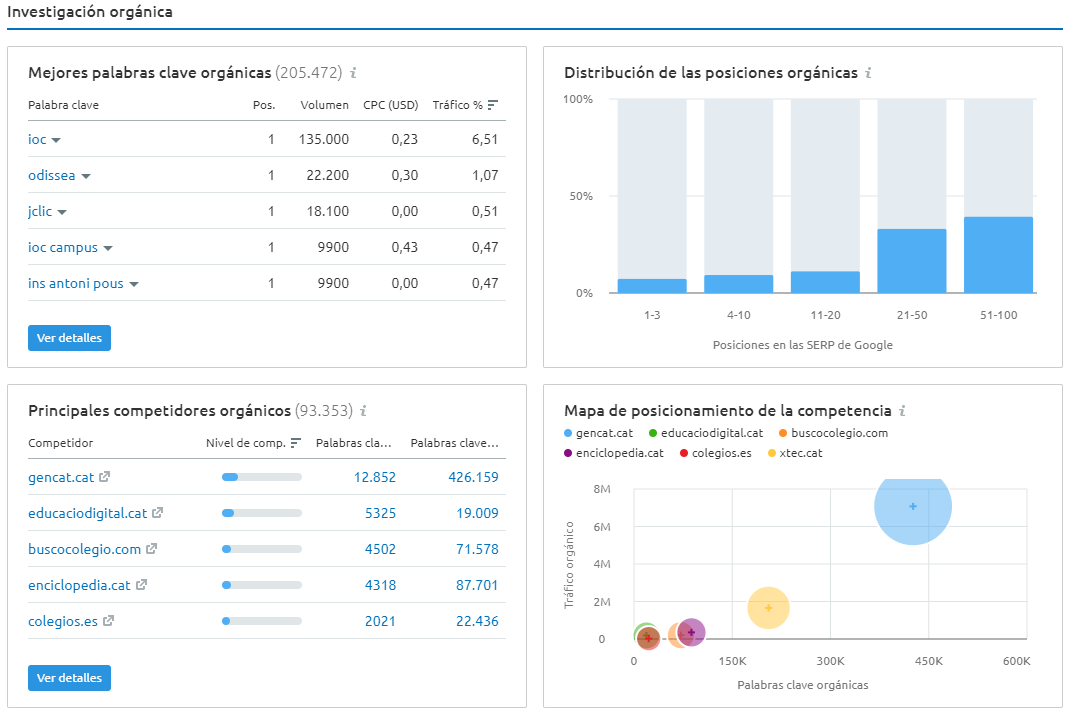The height and width of the screenshot is (712, 1076).
Task: Open external link icon next to educaciodigital.cat
Action: pos(157,513)
